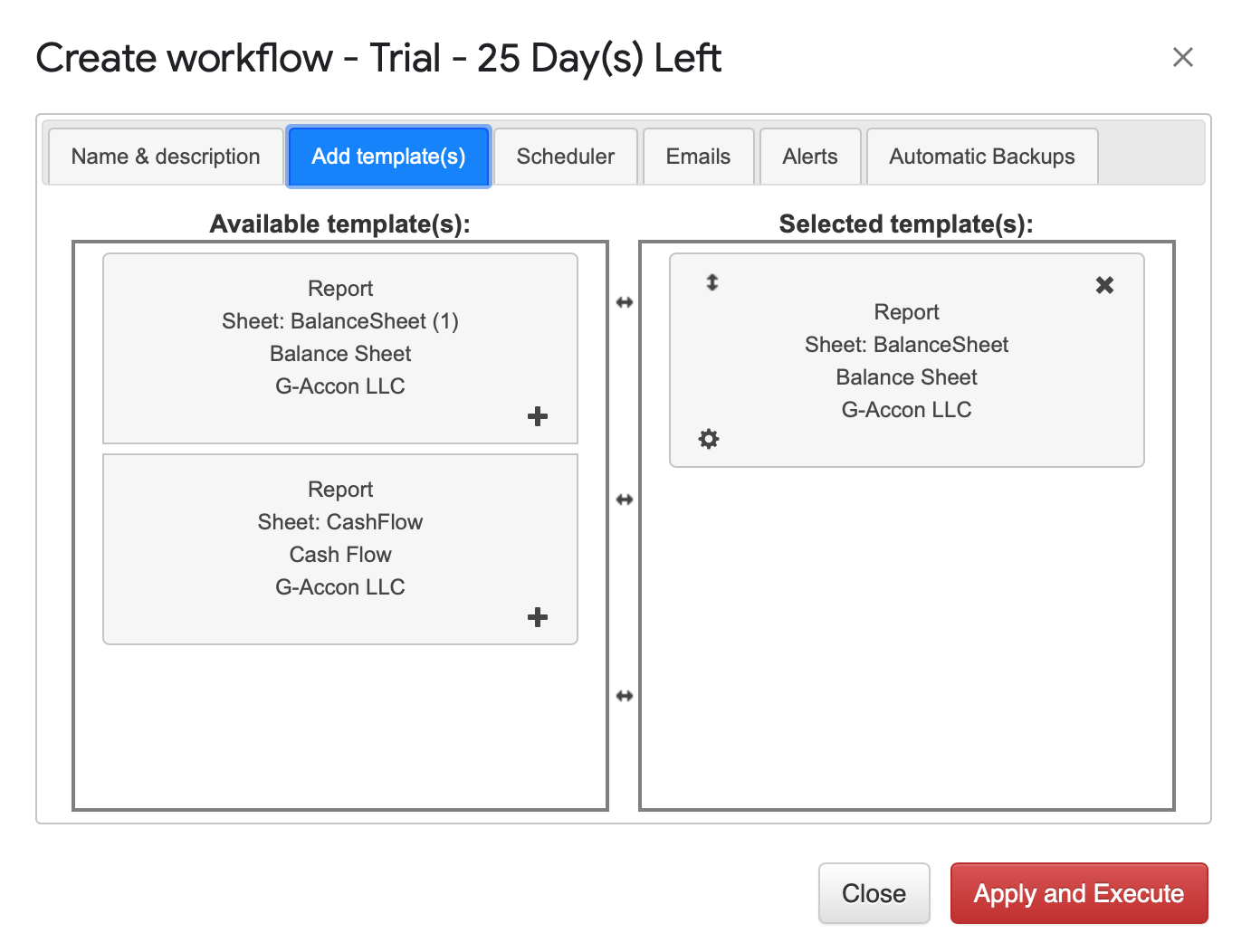Click the middle horizontal transfer arrow
Image resolution: width=1251 pixels, height=952 pixels.
click(625, 500)
